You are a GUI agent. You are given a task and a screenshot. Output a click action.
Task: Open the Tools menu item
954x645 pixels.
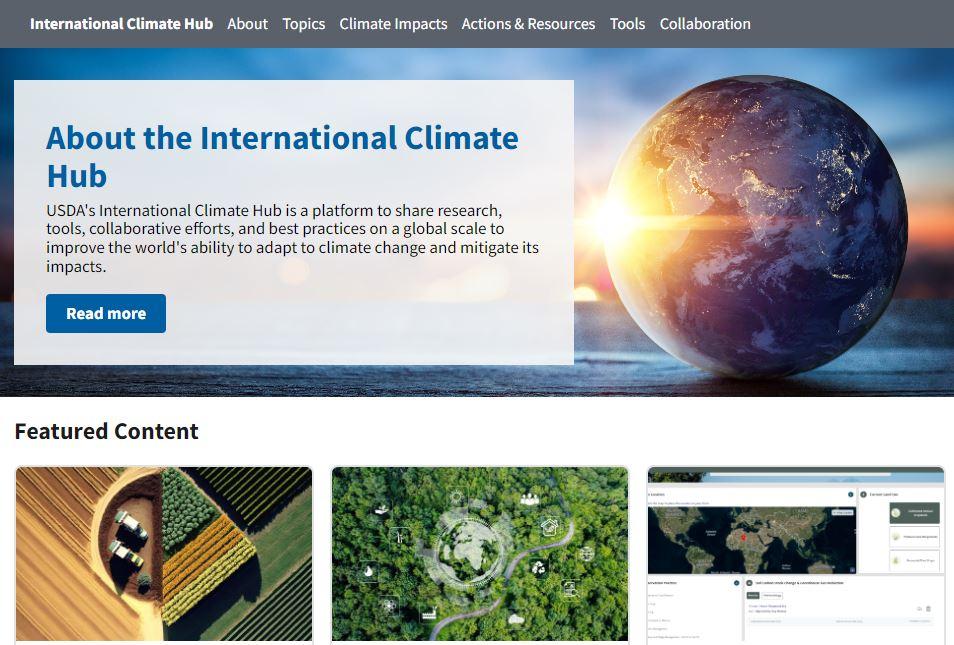click(627, 24)
